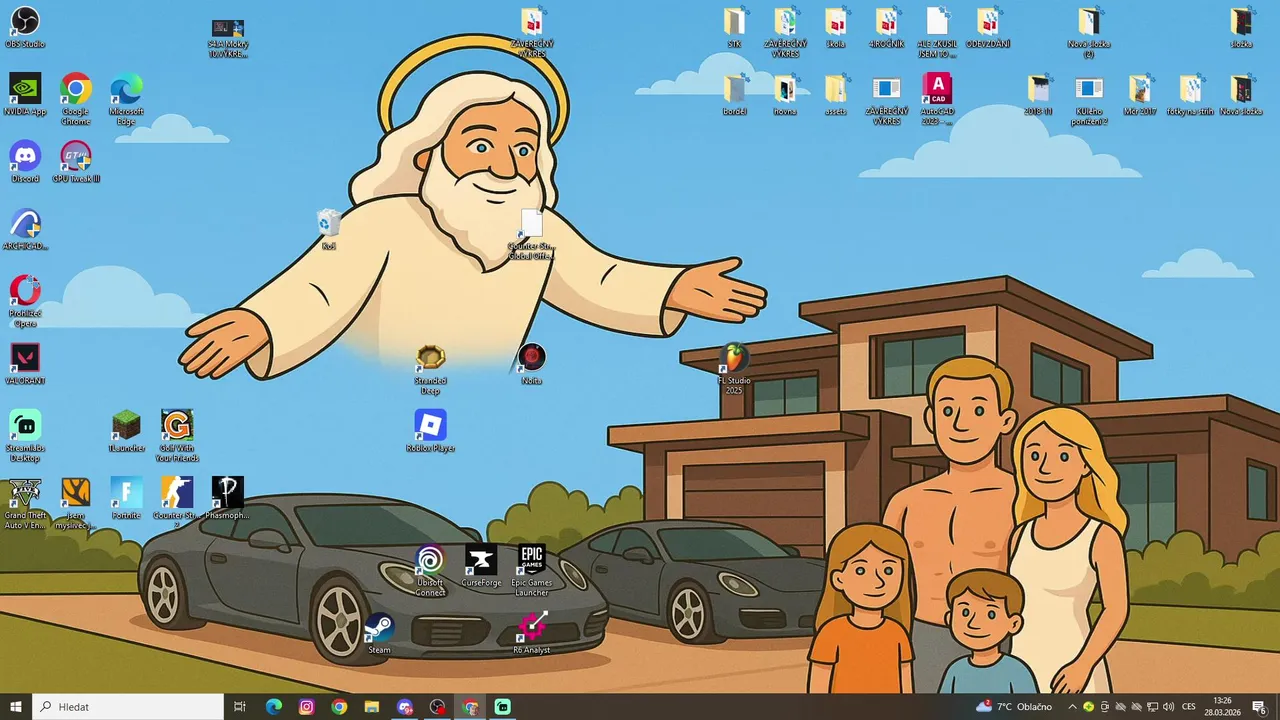Select the Counter-Strike 2 desktop shortcut
This screenshot has width=1280, height=720.
tap(177, 502)
